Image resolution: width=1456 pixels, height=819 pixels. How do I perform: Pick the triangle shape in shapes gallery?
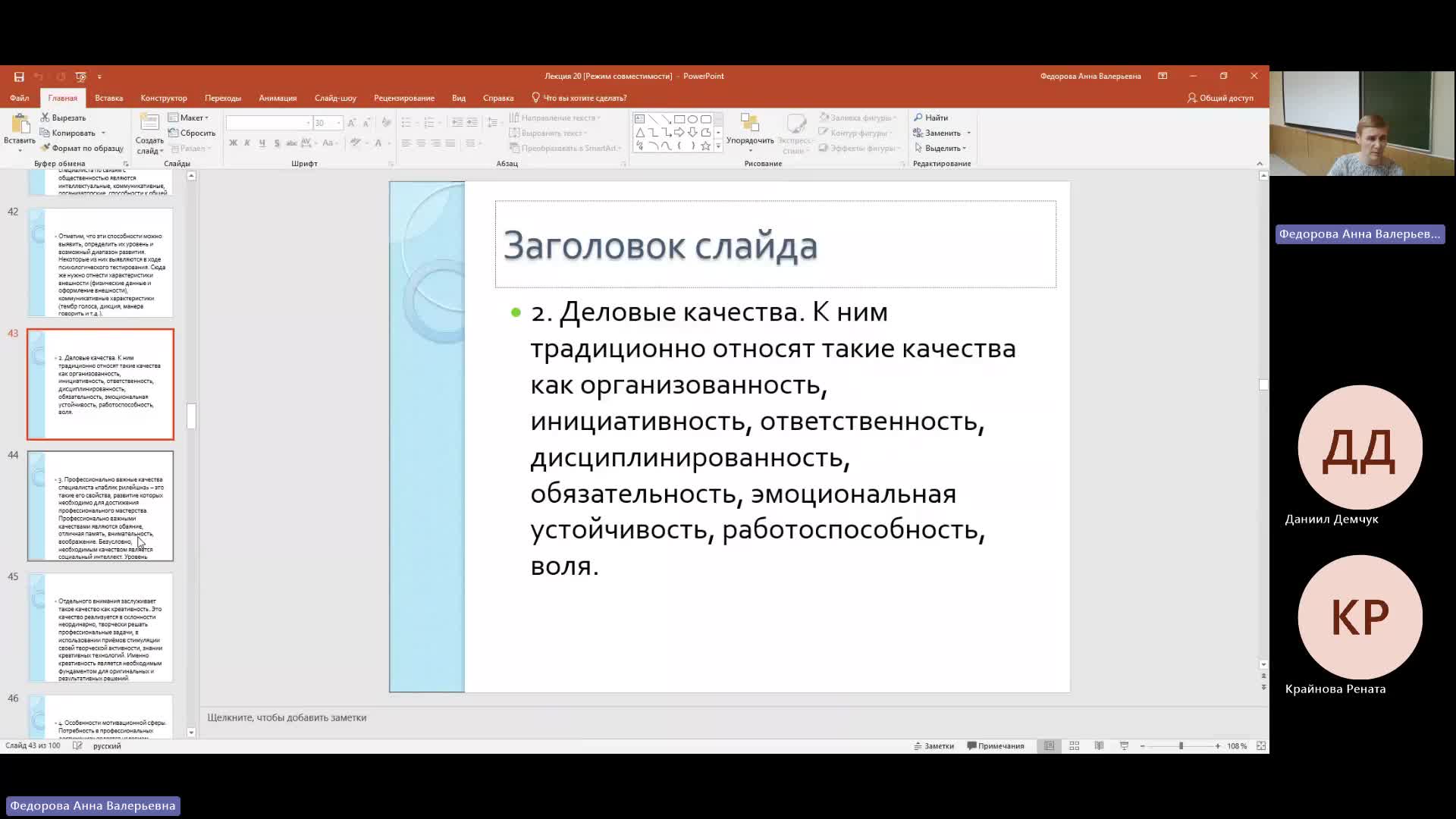coord(640,133)
